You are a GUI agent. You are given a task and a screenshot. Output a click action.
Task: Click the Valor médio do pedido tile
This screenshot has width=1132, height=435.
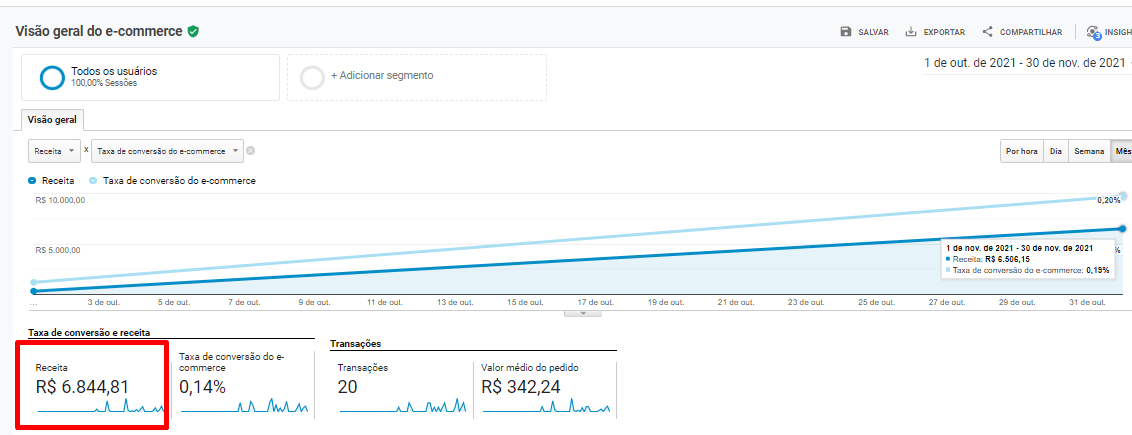(x=545, y=388)
